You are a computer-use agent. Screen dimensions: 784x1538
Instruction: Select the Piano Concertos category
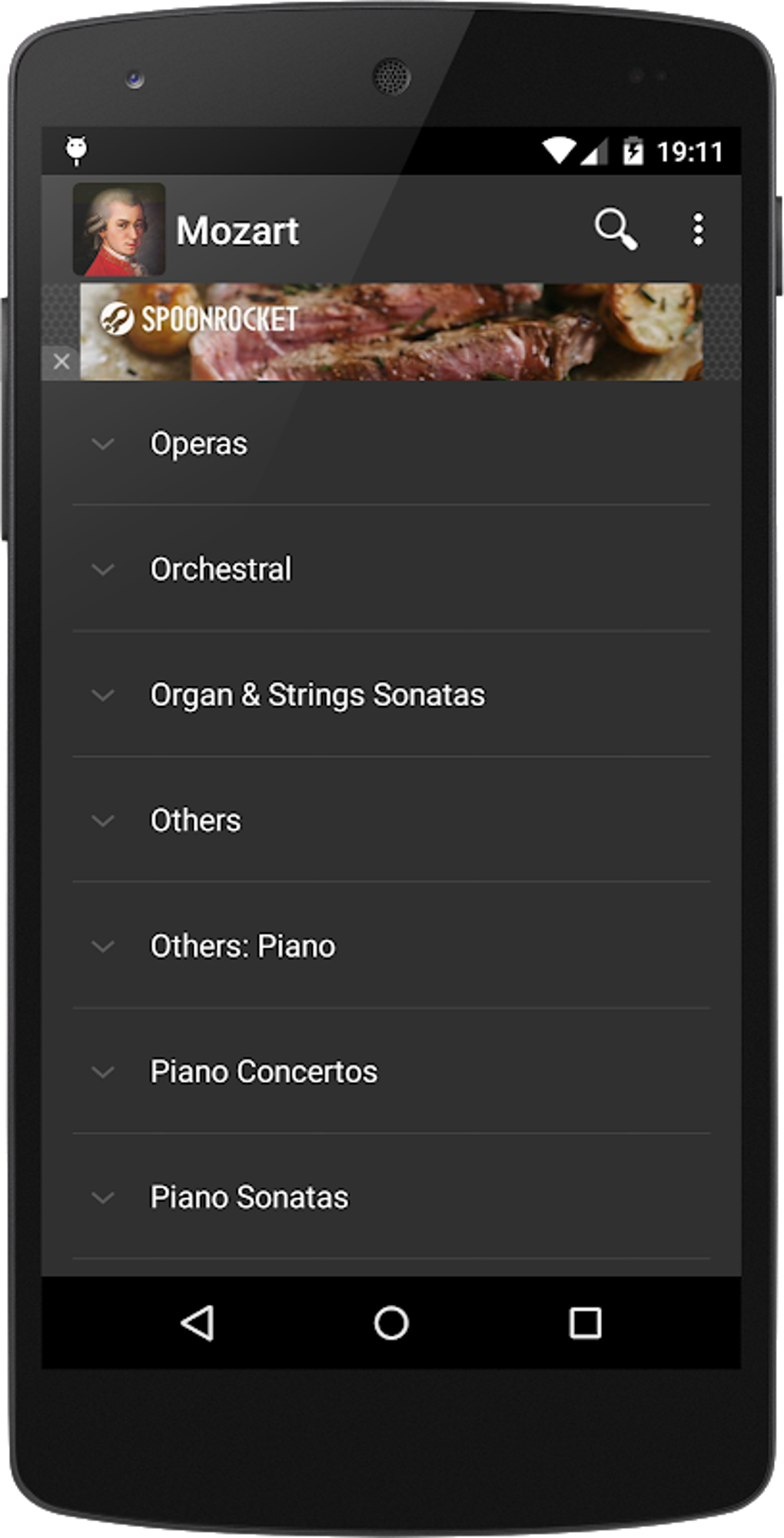pyautogui.click(x=264, y=1072)
